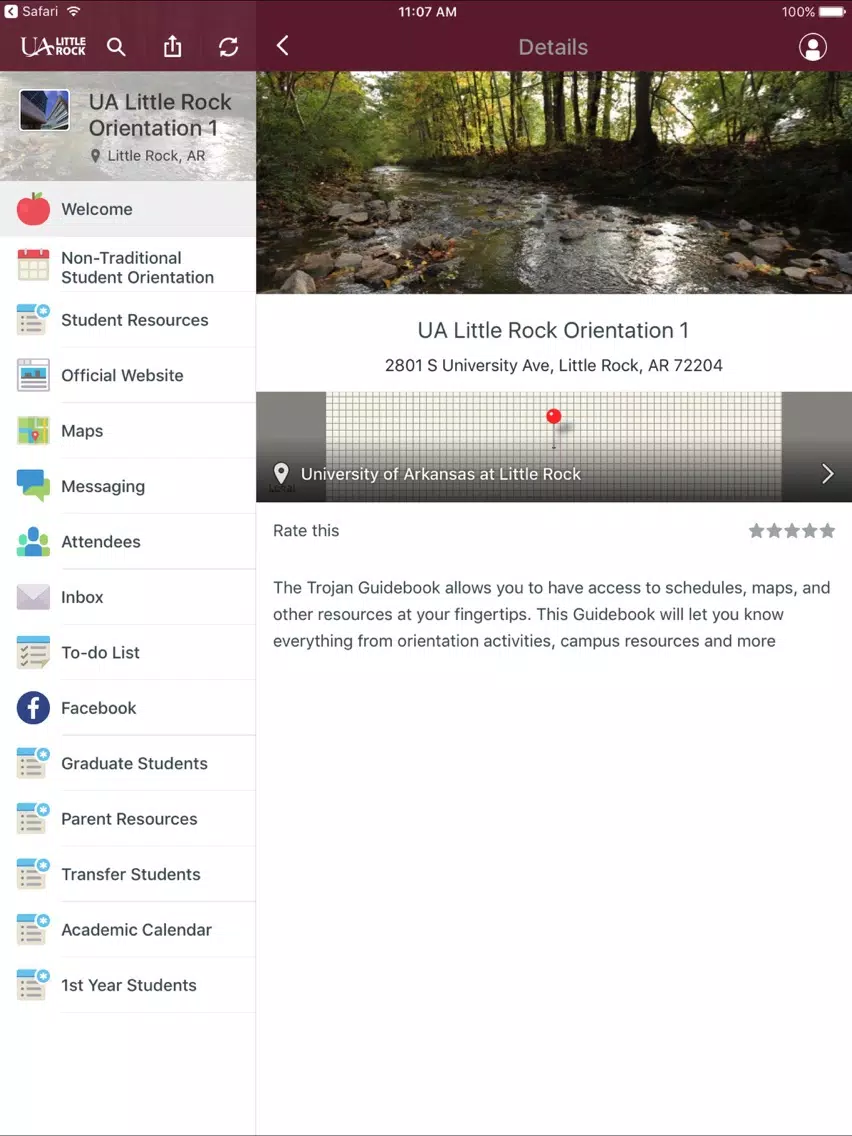Tap the red map pin marker

[x=554, y=427]
